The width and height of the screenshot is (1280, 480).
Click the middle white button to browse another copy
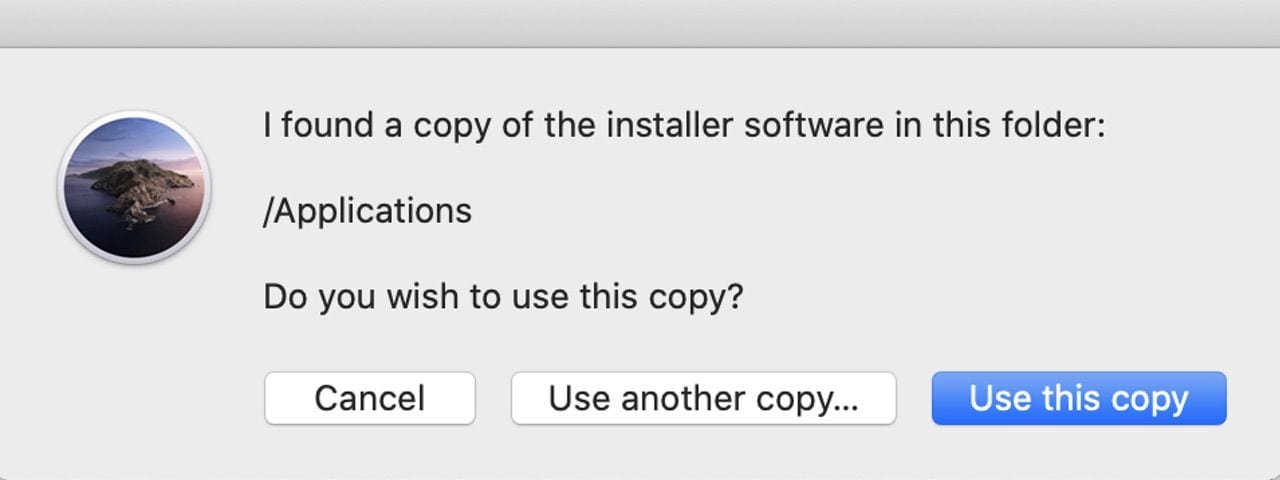(x=703, y=398)
